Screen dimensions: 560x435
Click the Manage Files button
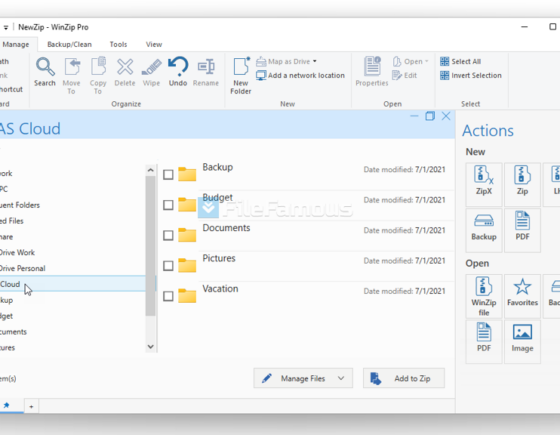(303, 378)
